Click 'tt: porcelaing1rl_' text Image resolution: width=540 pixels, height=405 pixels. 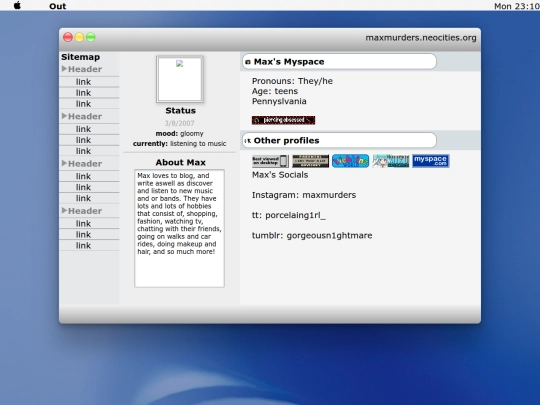point(289,215)
